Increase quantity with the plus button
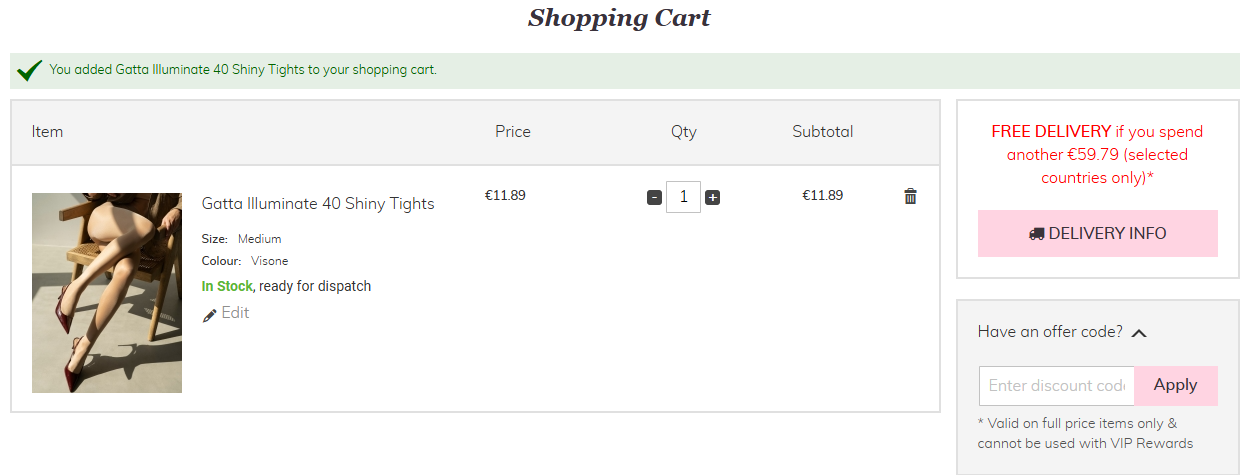This screenshot has height=475, width=1251. pyautogui.click(x=712, y=197)
